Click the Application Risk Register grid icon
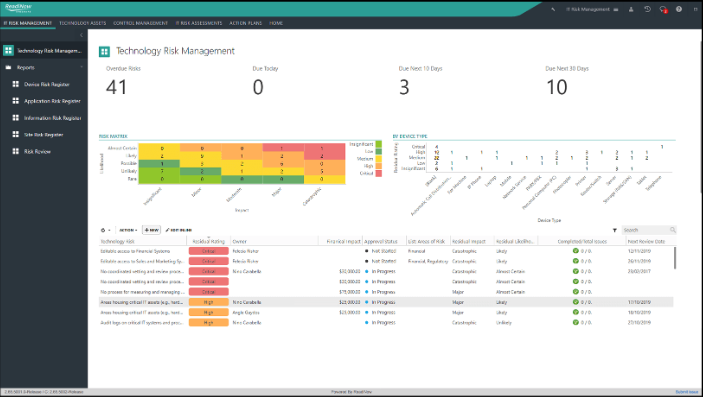Image resolution: width=703 pixels, height=397 pixels. 16,101
